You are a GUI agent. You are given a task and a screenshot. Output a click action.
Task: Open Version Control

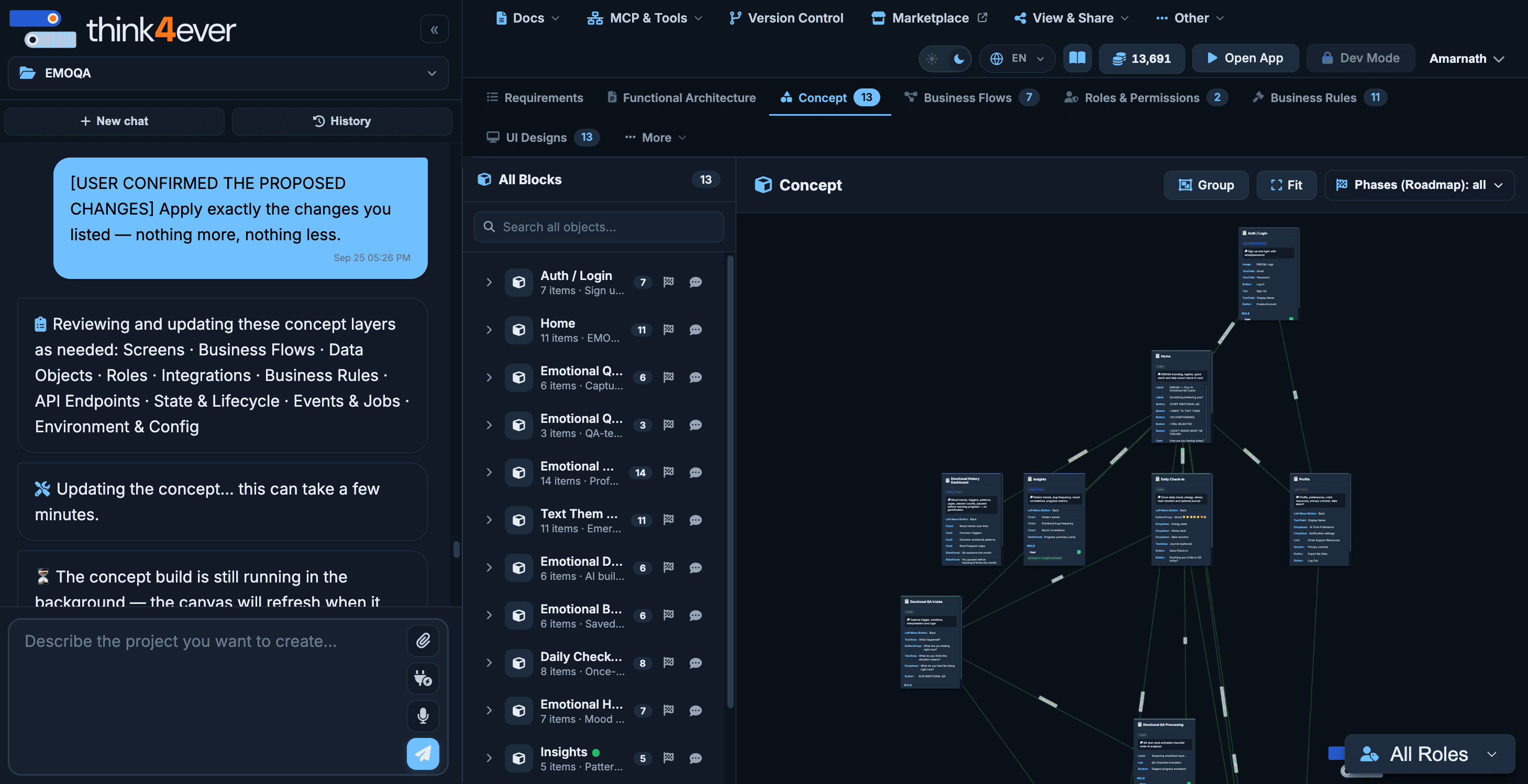click(787, 18)
